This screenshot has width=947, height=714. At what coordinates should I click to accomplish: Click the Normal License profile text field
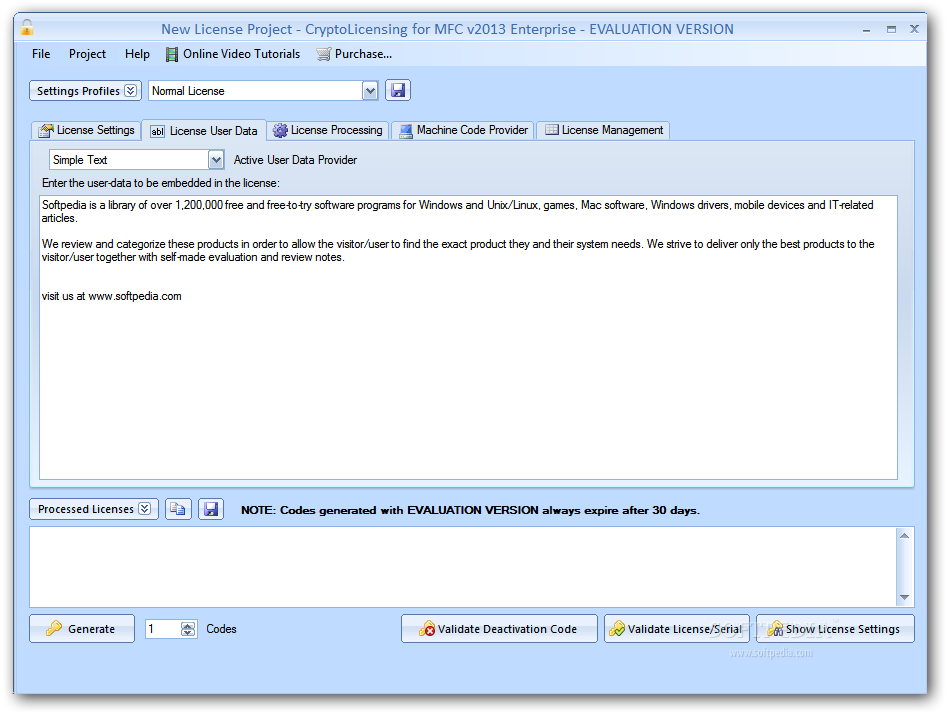(255, 91)
